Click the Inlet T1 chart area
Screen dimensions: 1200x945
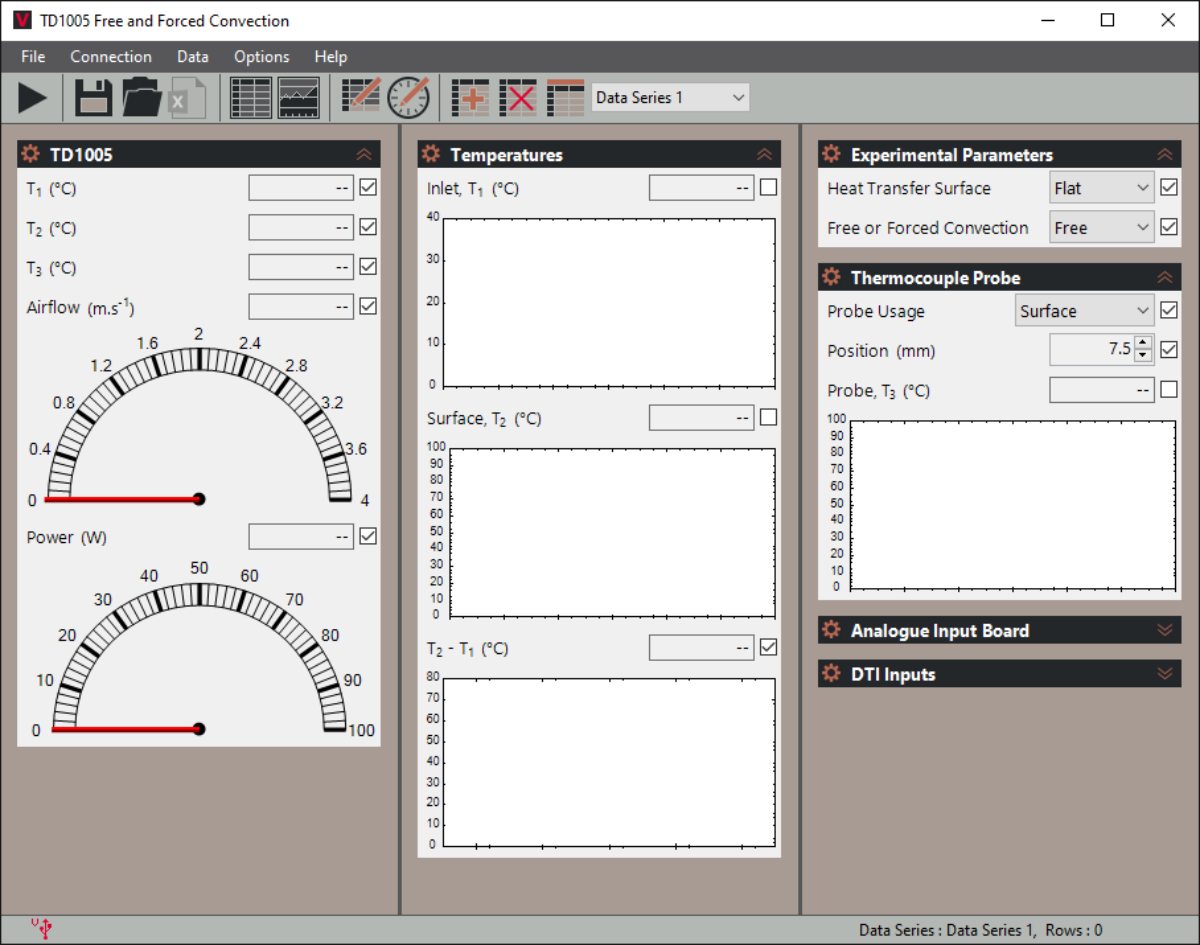pyautogui.click(x=609, y=302)
